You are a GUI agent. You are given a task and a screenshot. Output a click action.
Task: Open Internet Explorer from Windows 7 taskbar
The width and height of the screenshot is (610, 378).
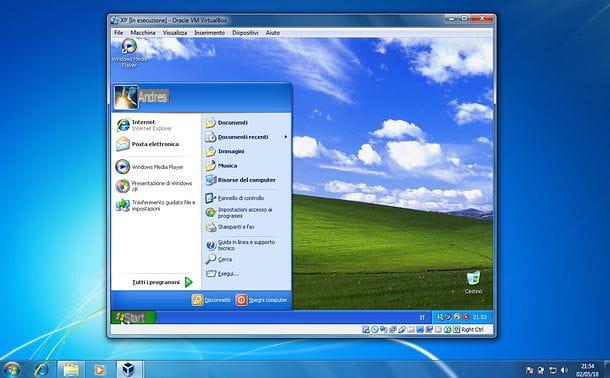[41, 369]
